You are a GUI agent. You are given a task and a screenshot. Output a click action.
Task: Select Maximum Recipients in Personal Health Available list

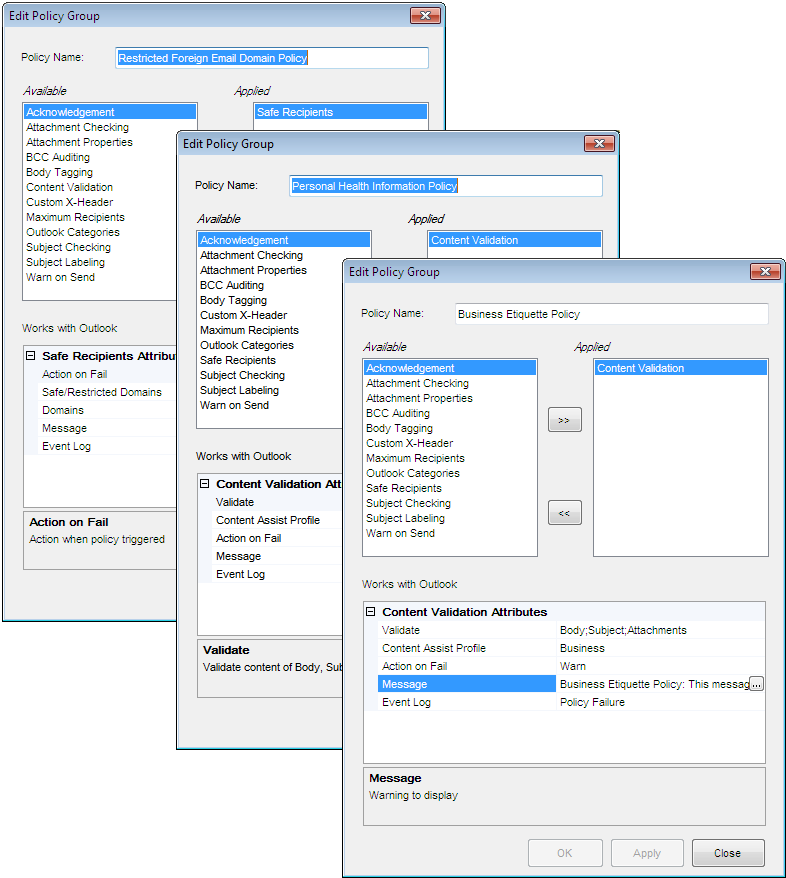pos(270,330)
